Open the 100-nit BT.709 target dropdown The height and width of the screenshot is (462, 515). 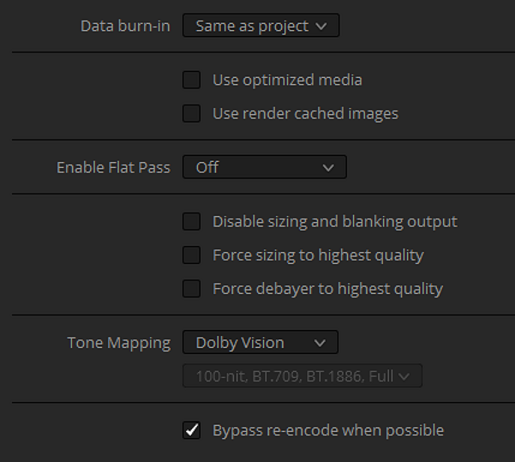click(x=302, y=376)
